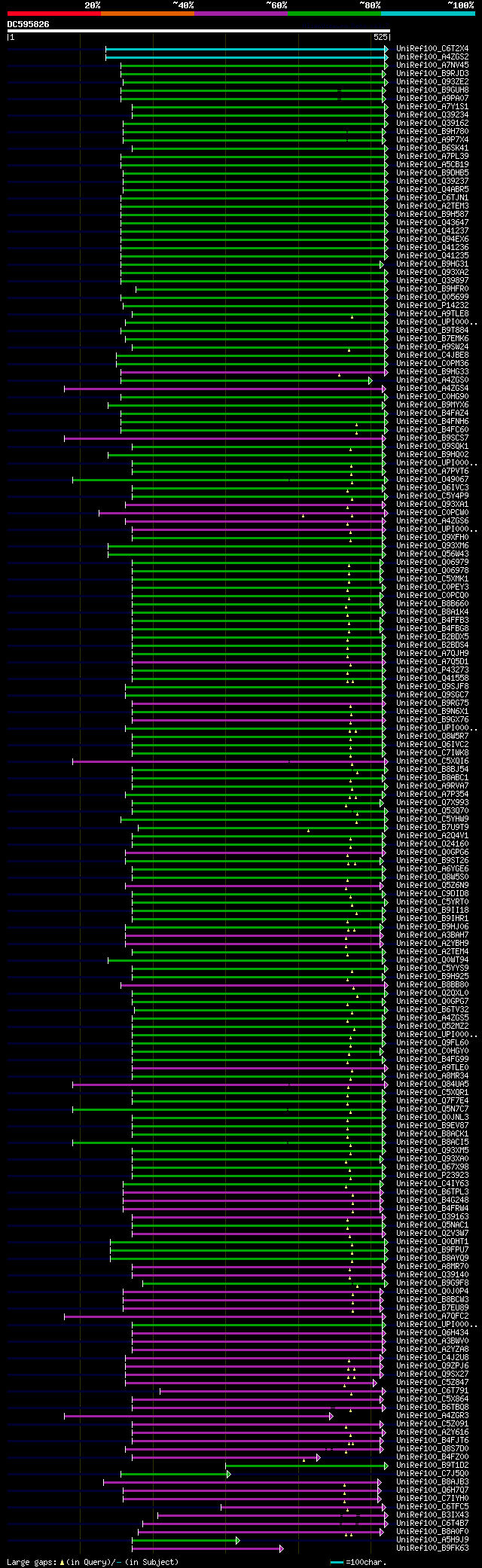The image size is (482, 1568).
Task: Click the UniRef100_A7Y1S1 label
Action: [x=432, y=107]
